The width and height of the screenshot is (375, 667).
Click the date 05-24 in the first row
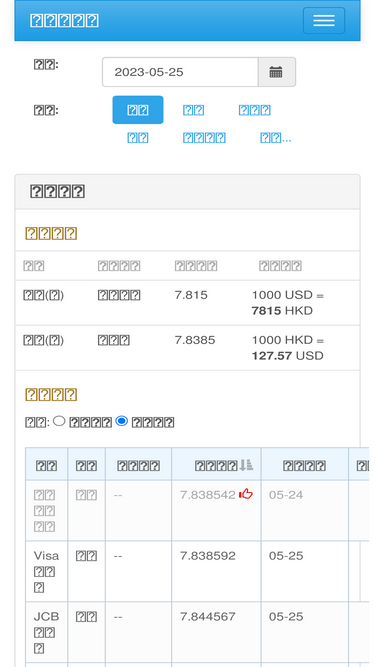click(286, 495)
